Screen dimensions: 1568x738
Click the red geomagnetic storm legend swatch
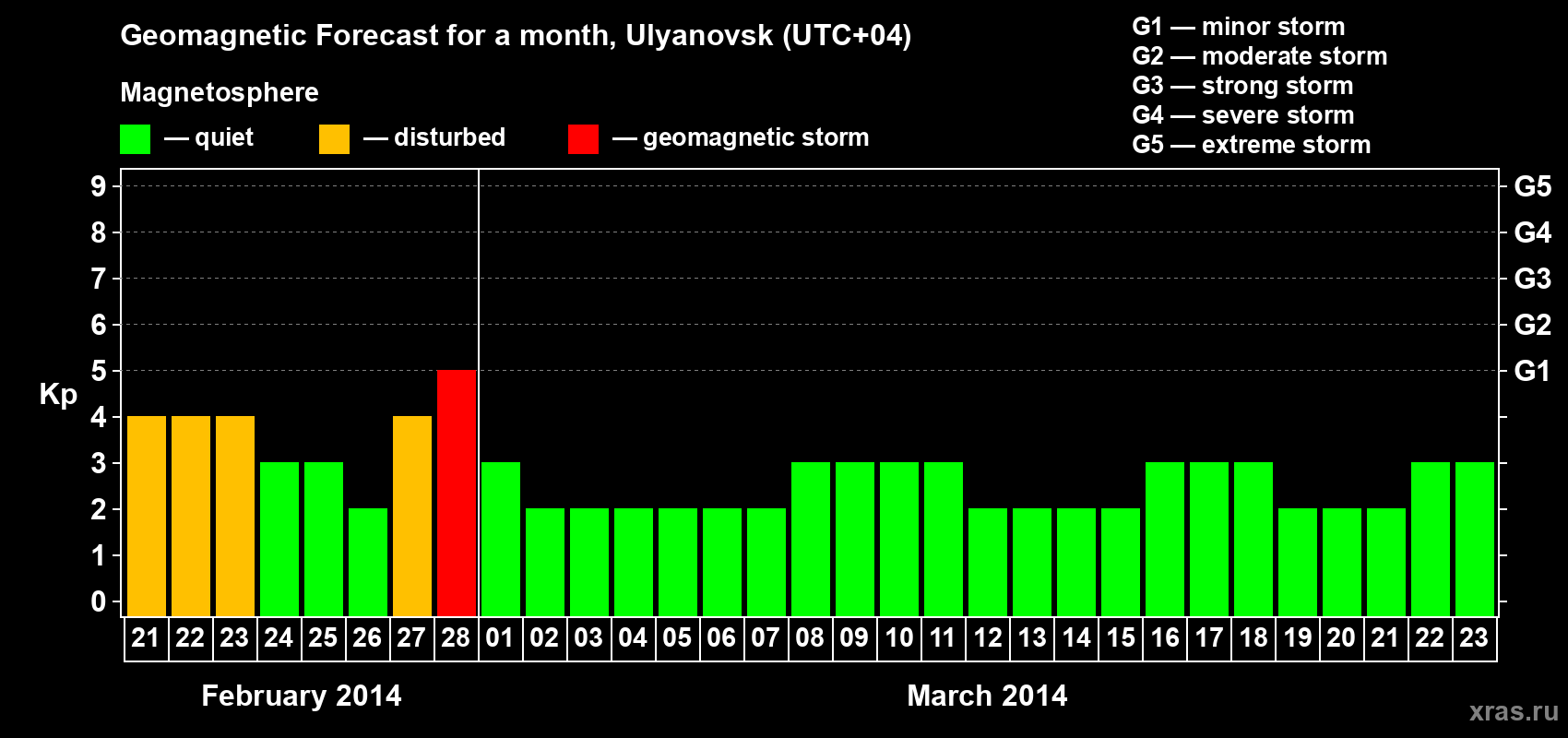tap(583, 139)
